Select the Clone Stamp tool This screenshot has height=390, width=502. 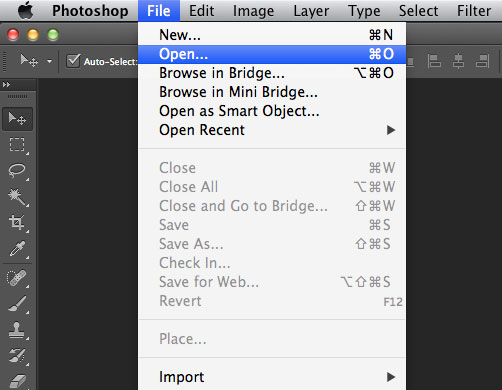point(17,330)
